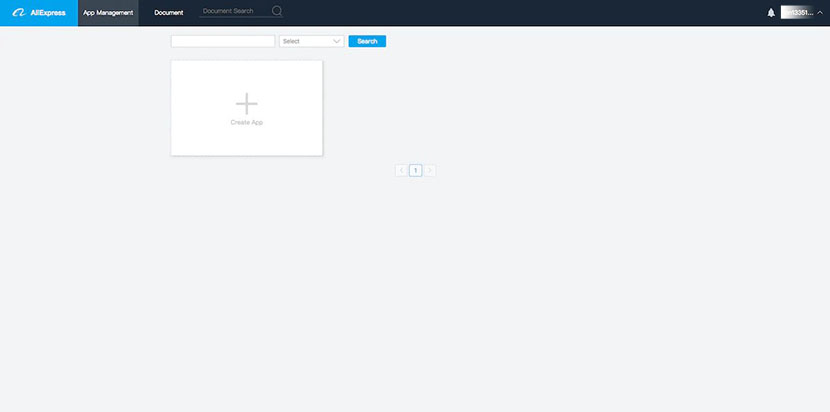Click the magnifier icon beside Document Search
This screenshot has height=412, width=830.
pyautogui.click(x=277, y=12)
